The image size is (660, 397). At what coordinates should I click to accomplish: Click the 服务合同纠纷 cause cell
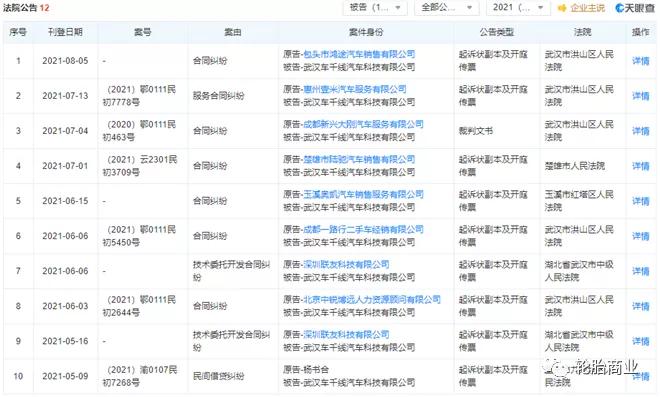pyautogui.click(x=218, y=96)
